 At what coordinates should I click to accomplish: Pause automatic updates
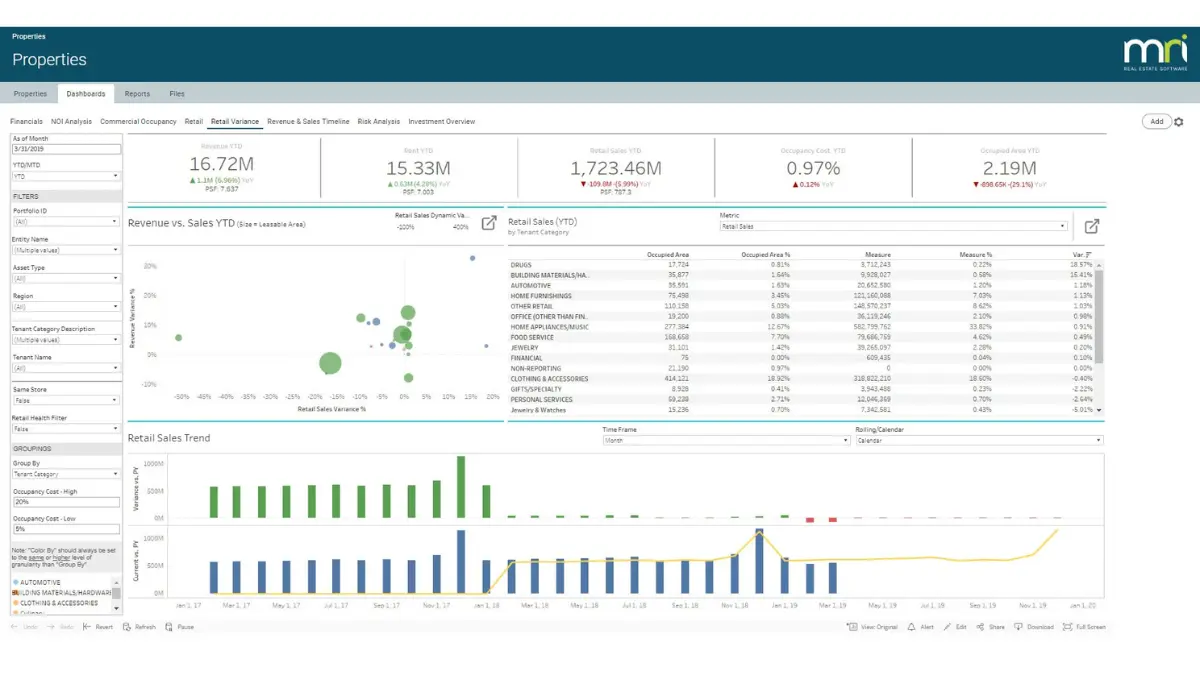(x=180, y=627)
